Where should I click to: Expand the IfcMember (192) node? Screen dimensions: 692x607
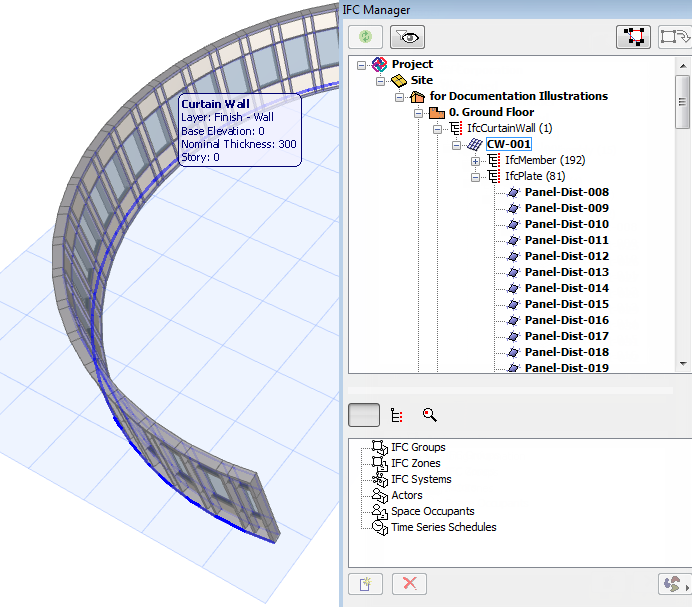[475, 160]
